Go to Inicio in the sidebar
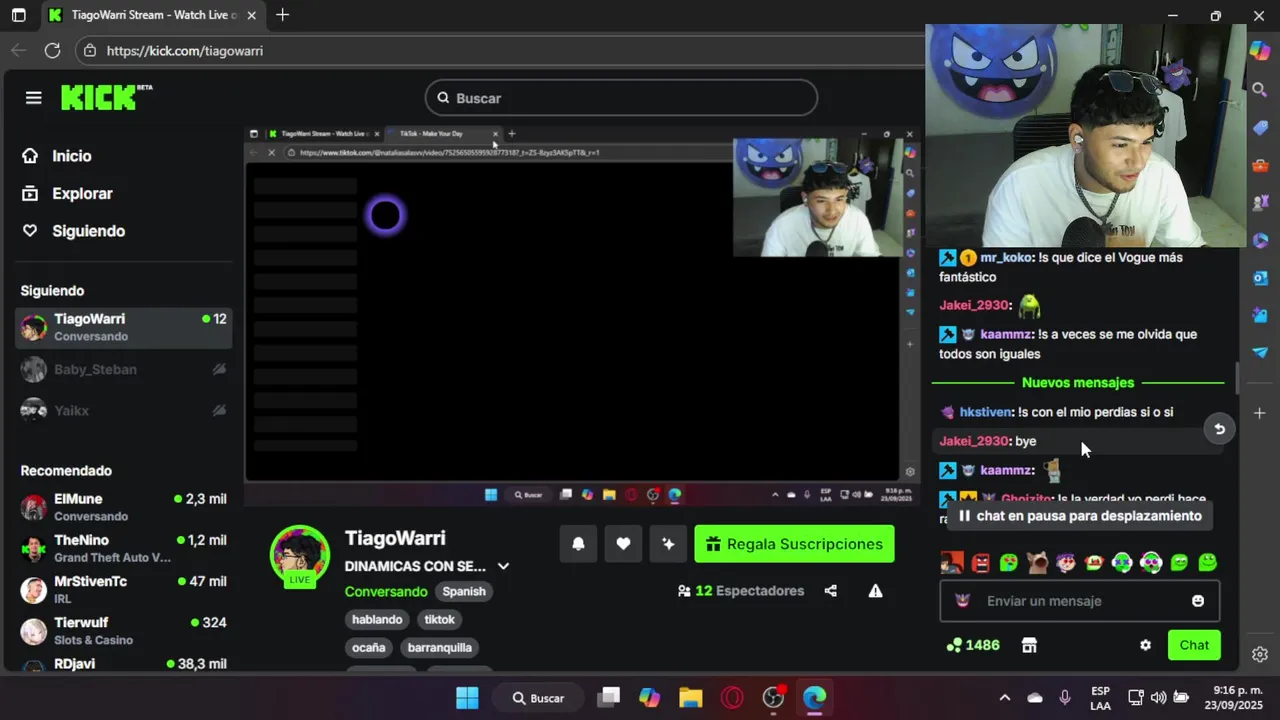The image size is (1280, 720). coord(71,156)
